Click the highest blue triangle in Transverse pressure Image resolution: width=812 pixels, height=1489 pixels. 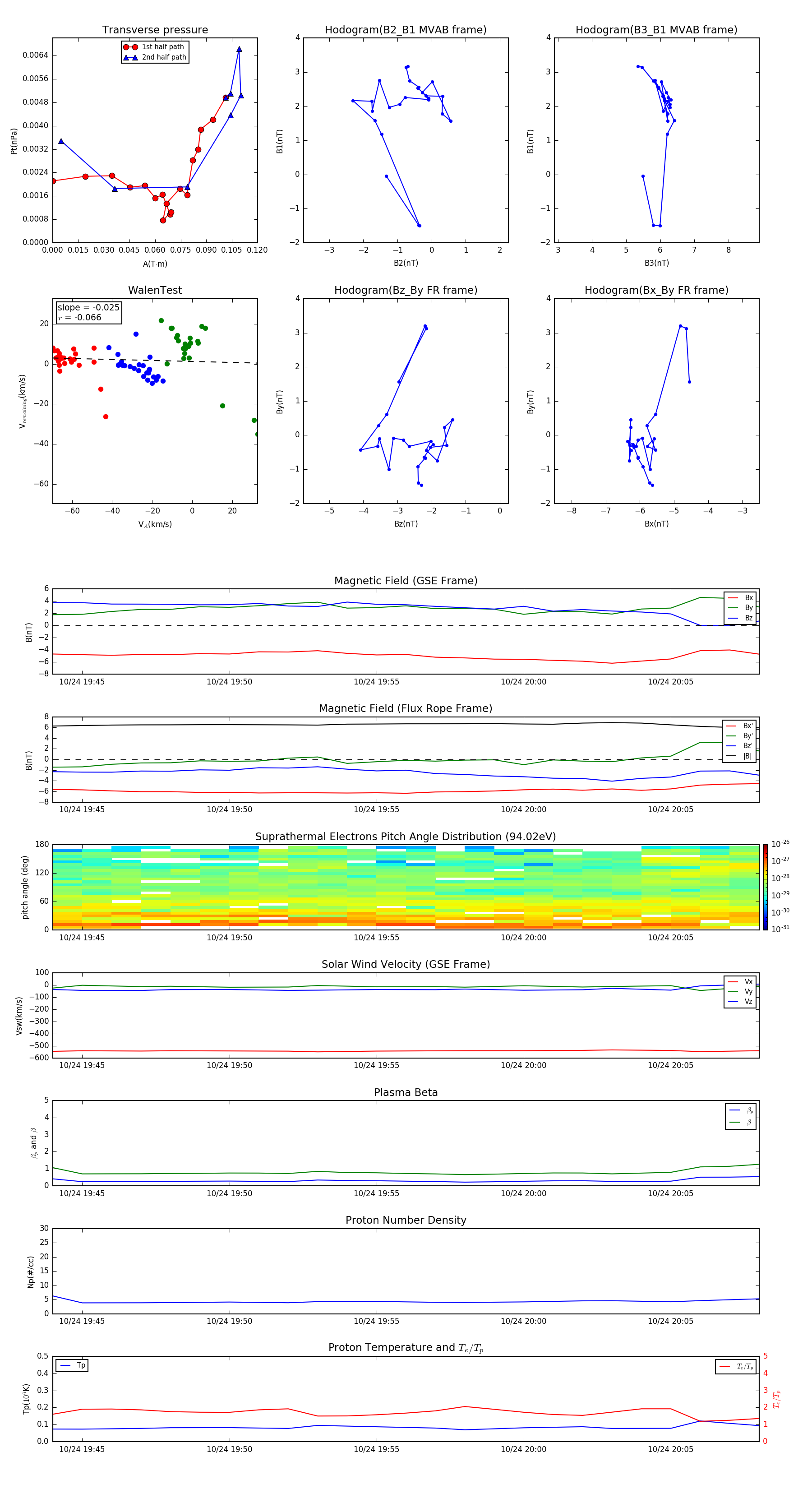(x=239, y=49)
